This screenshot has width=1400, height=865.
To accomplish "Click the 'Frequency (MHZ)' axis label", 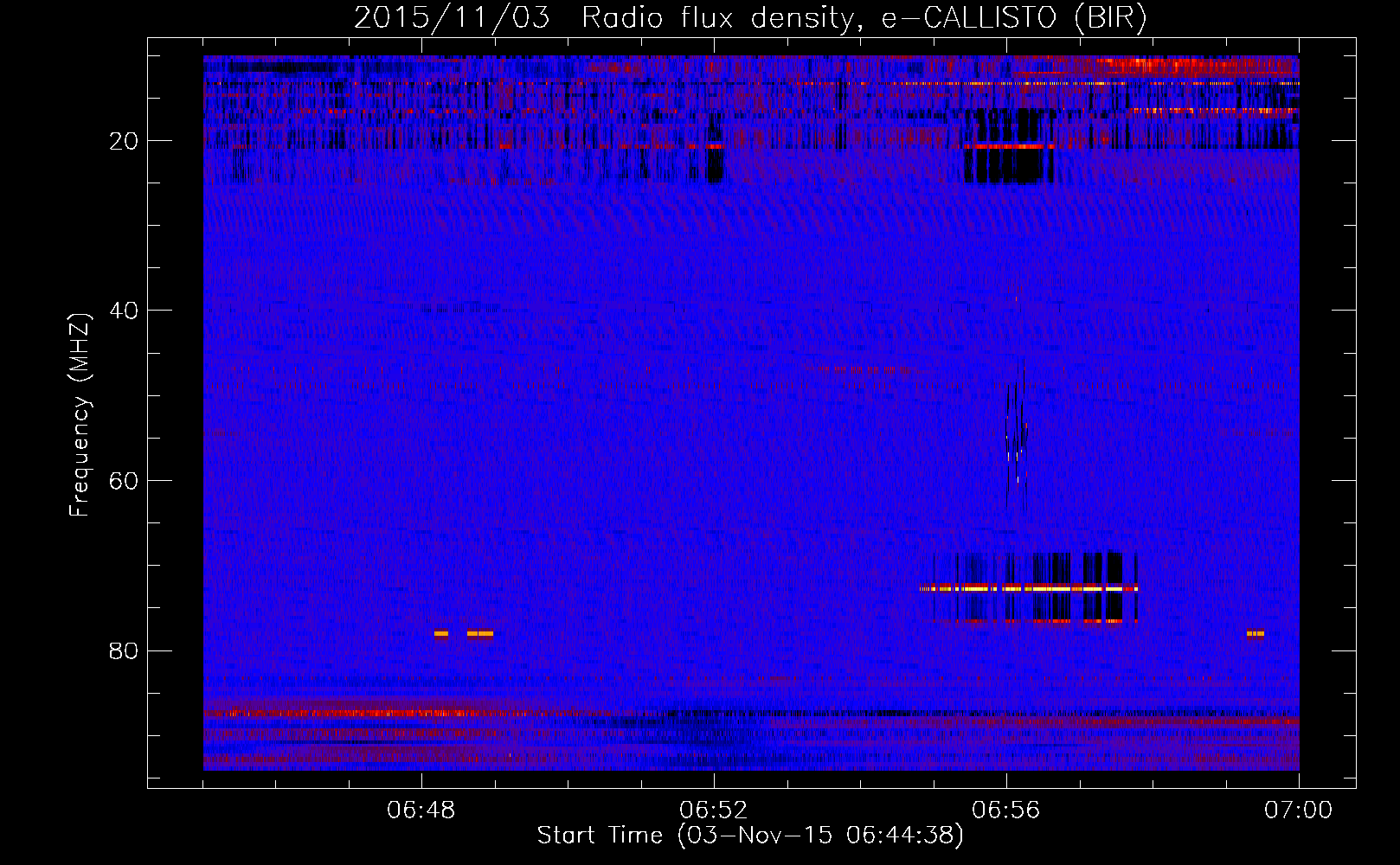I will pyautogui.click(x=80, y=415).
